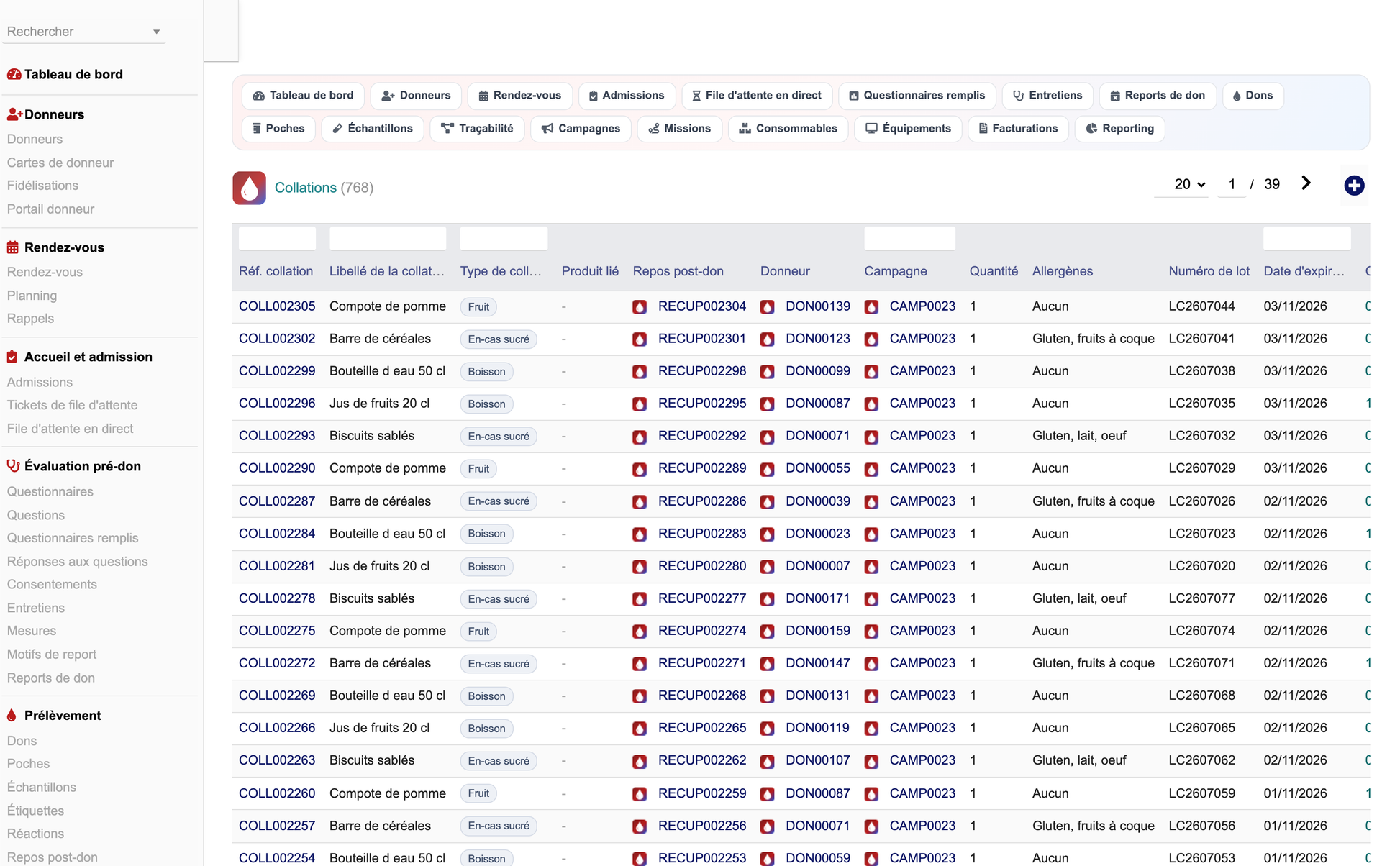Open the Tableau de bord sidebar item
The height and width of the screenshot is (866, 1400).
[x=73, y=74]
